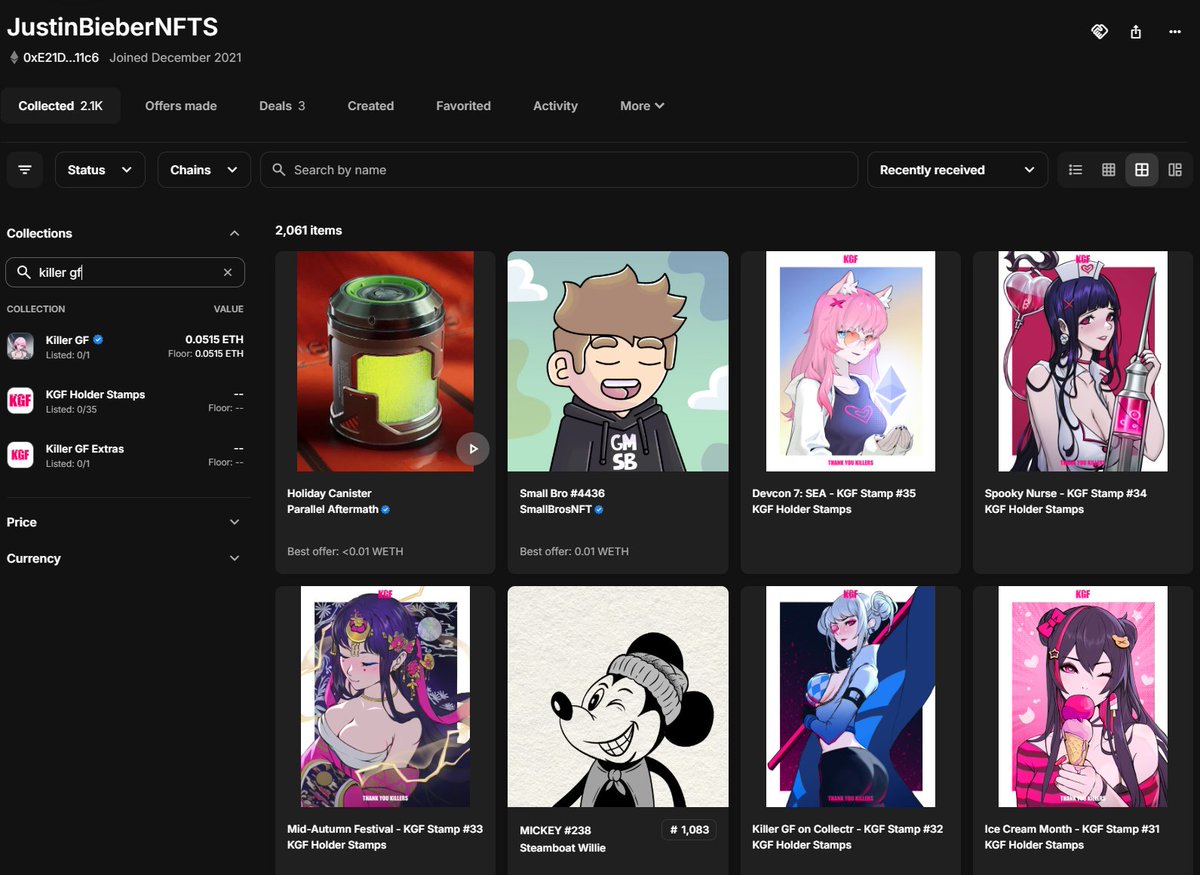Click the Killer GF collection avatar icon

(20, 346)
